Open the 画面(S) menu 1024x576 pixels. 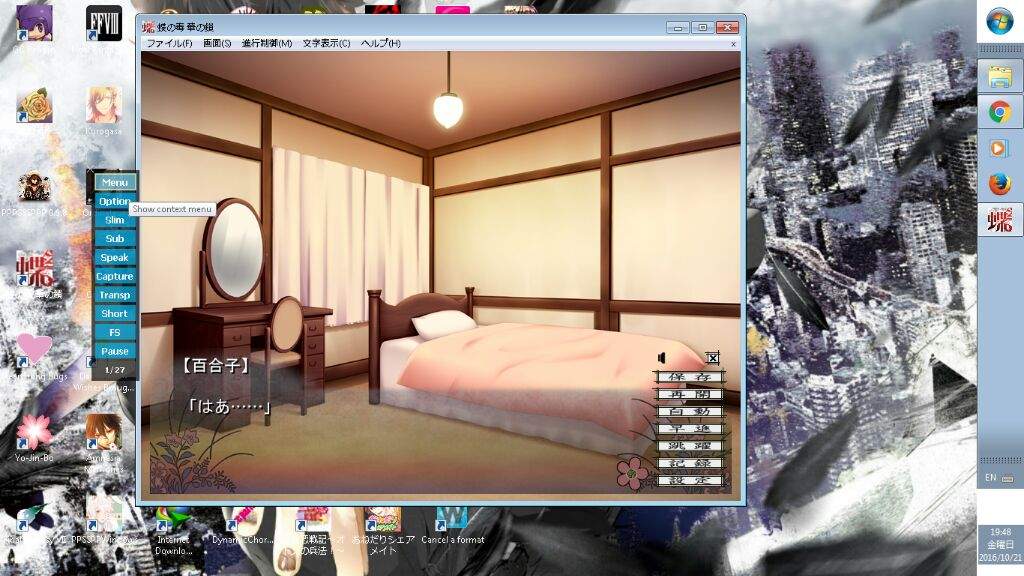point(217,43)
